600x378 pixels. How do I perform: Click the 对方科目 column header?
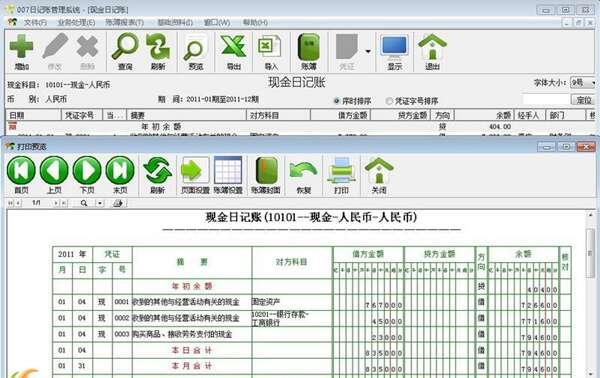[x=278, y=115]
